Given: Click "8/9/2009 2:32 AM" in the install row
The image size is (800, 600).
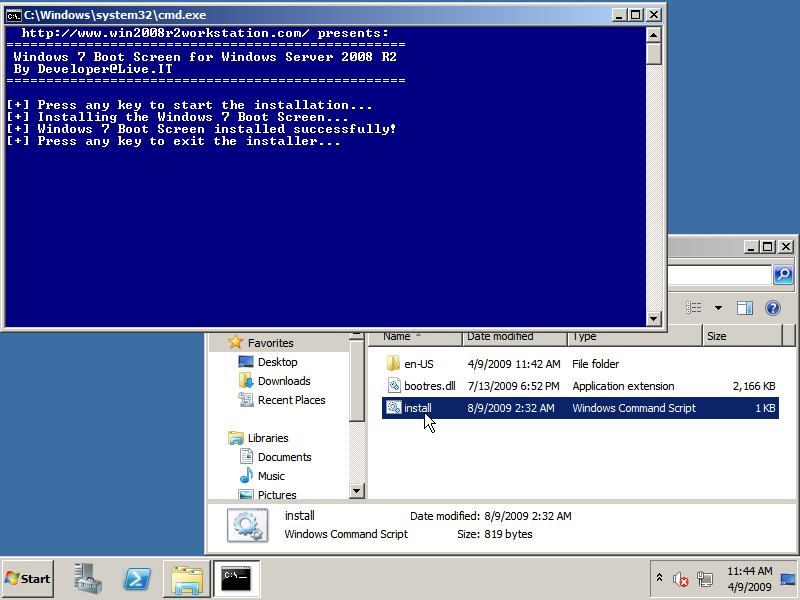Looking at the screenshot, I should pos(511,408).
